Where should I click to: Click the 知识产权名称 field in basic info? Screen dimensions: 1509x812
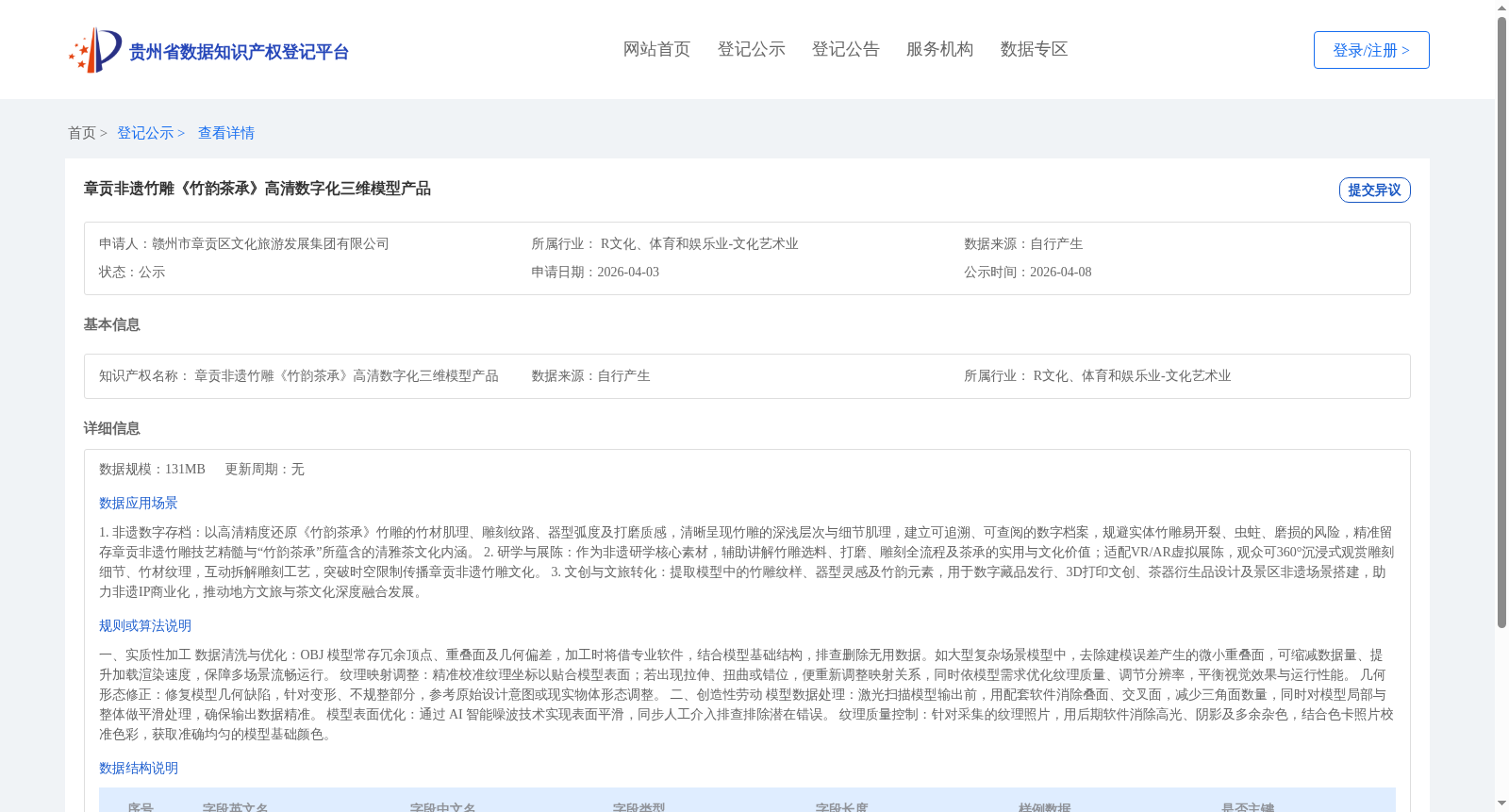pyautogui.click(x=299, y=375)
